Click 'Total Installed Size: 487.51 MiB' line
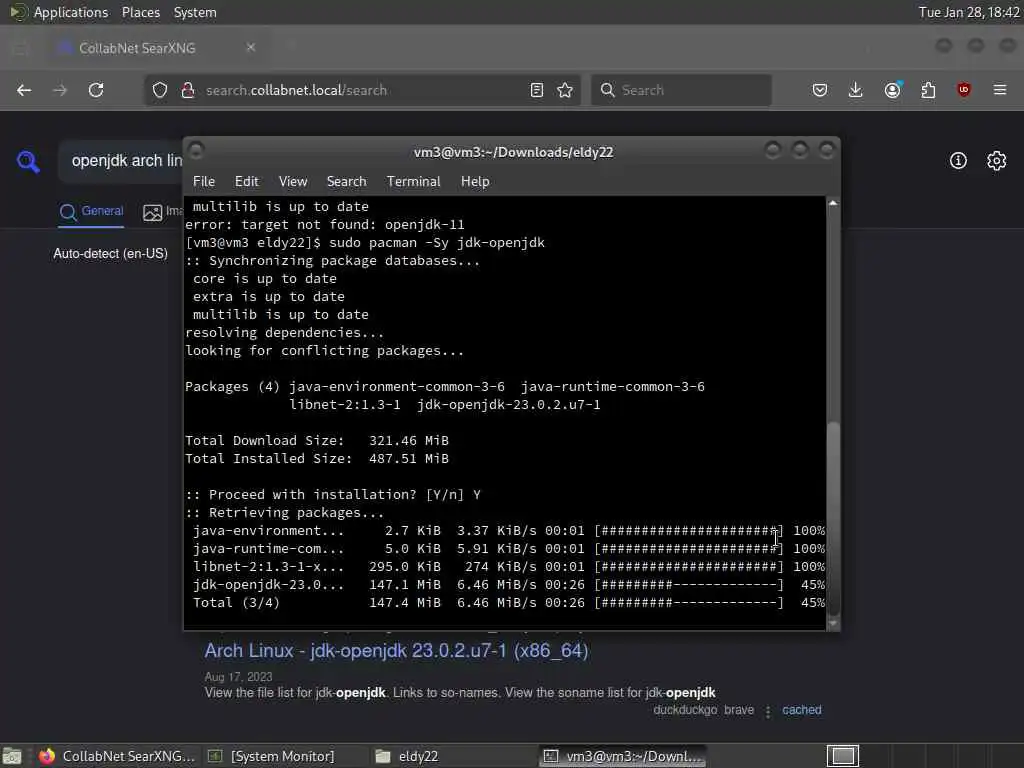This screenshot has width=1024, height=768. click(x=317, y=458)
